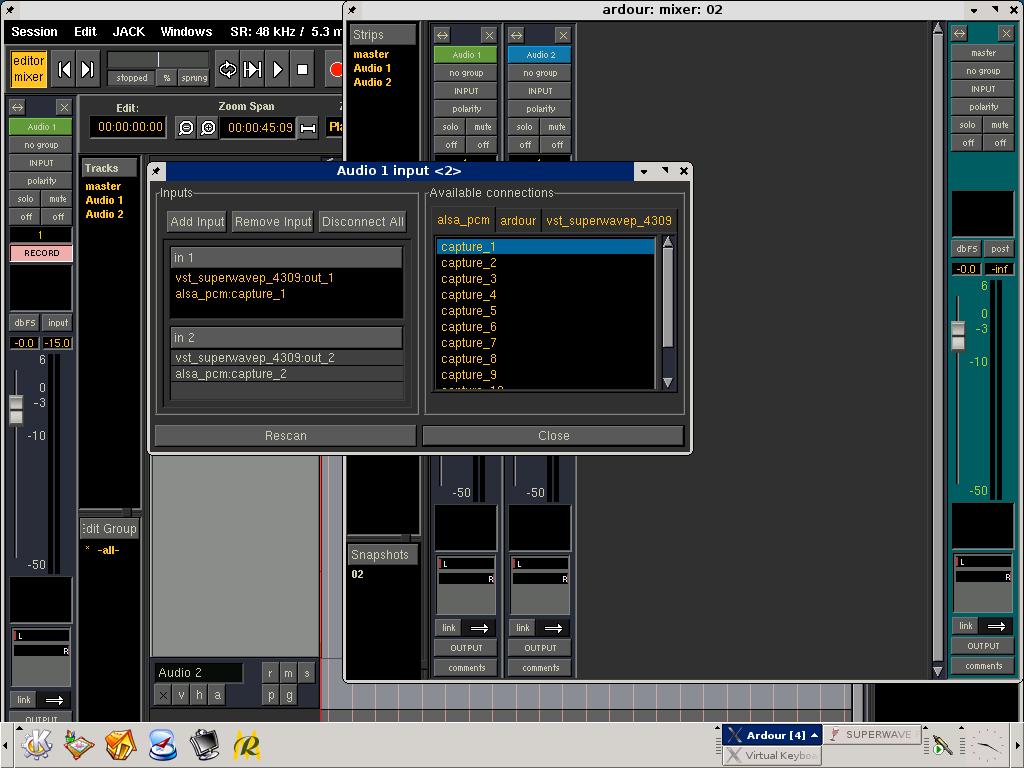Click Add Input button
The width and height of the screenshot is (1024, 768).
pos(197,222)
